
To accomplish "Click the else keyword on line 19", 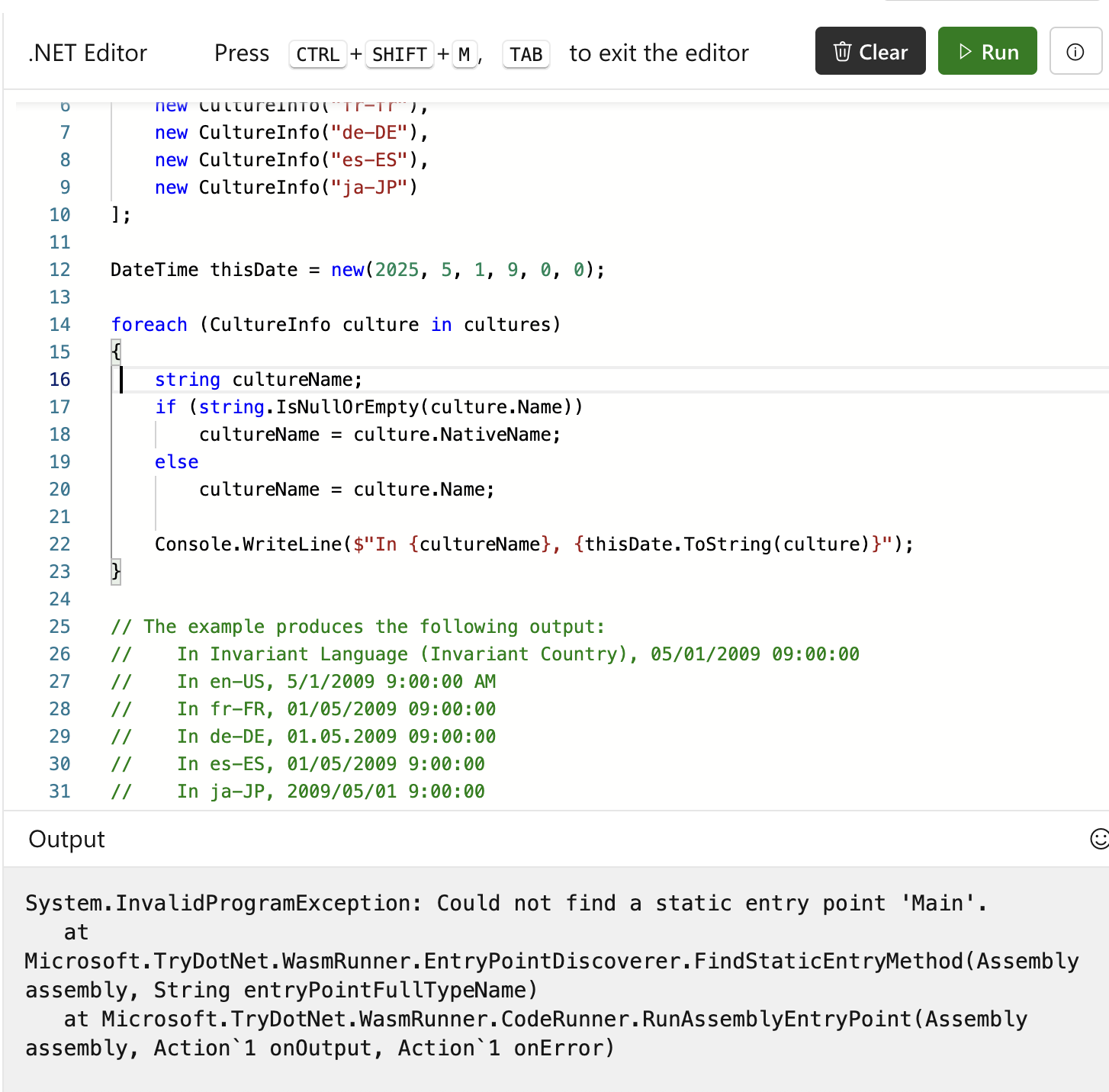I will [x=176, y=462].
